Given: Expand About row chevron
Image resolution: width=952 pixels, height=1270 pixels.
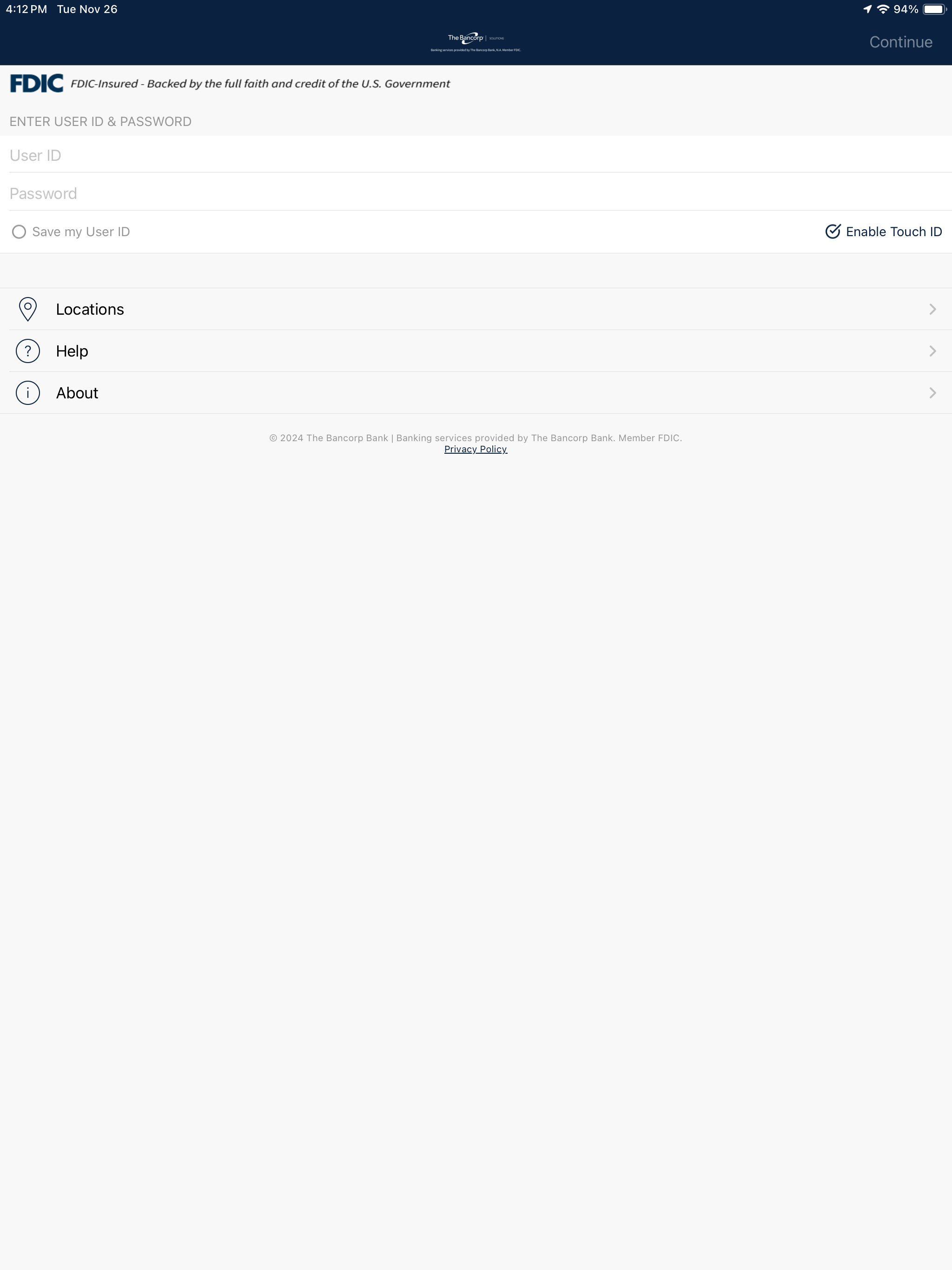Looking at the screenshot, I should click(932, 393).
